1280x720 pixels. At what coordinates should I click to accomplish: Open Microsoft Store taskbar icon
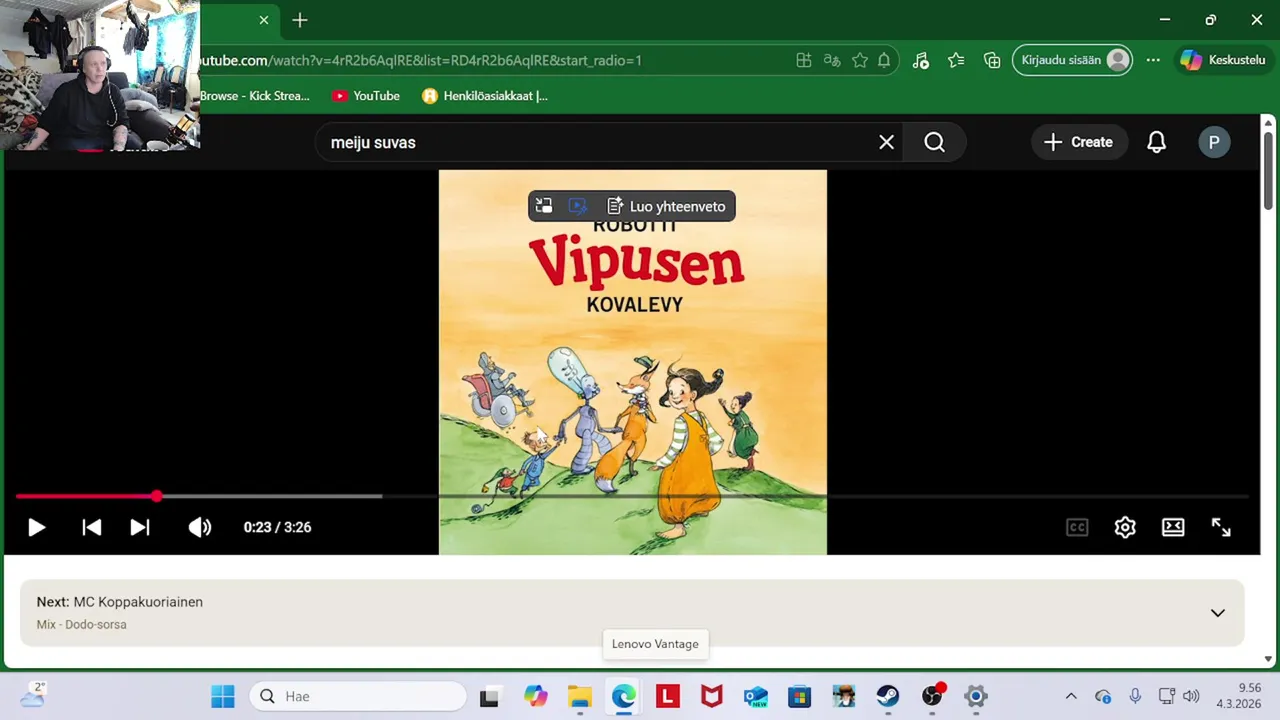(800, 696)
